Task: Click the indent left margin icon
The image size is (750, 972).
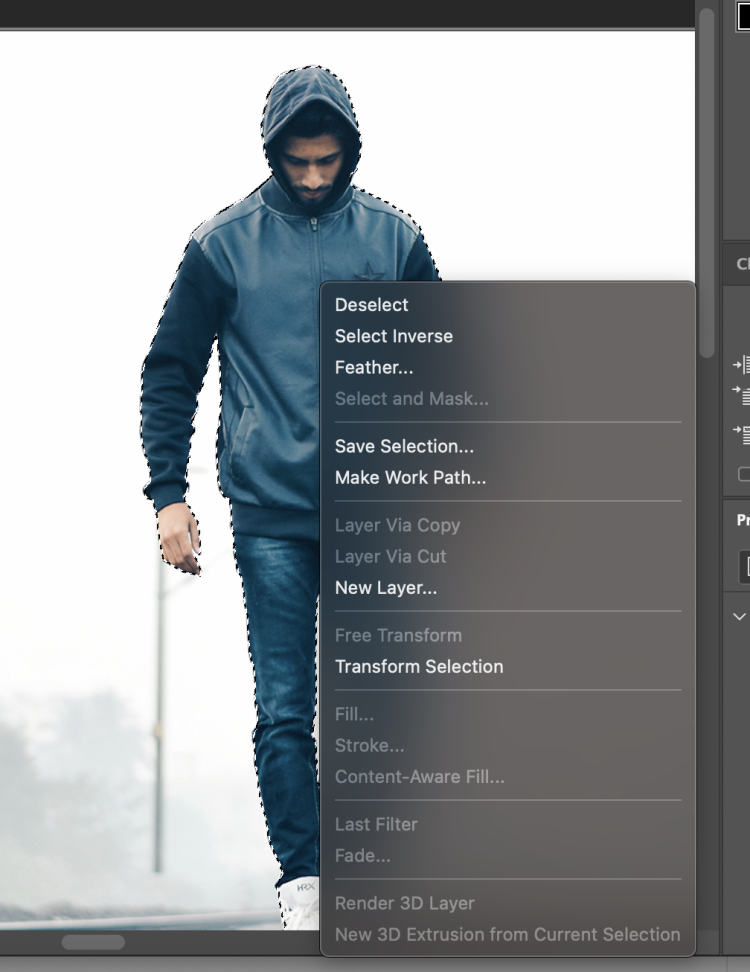Action: (x=742, y=365)
